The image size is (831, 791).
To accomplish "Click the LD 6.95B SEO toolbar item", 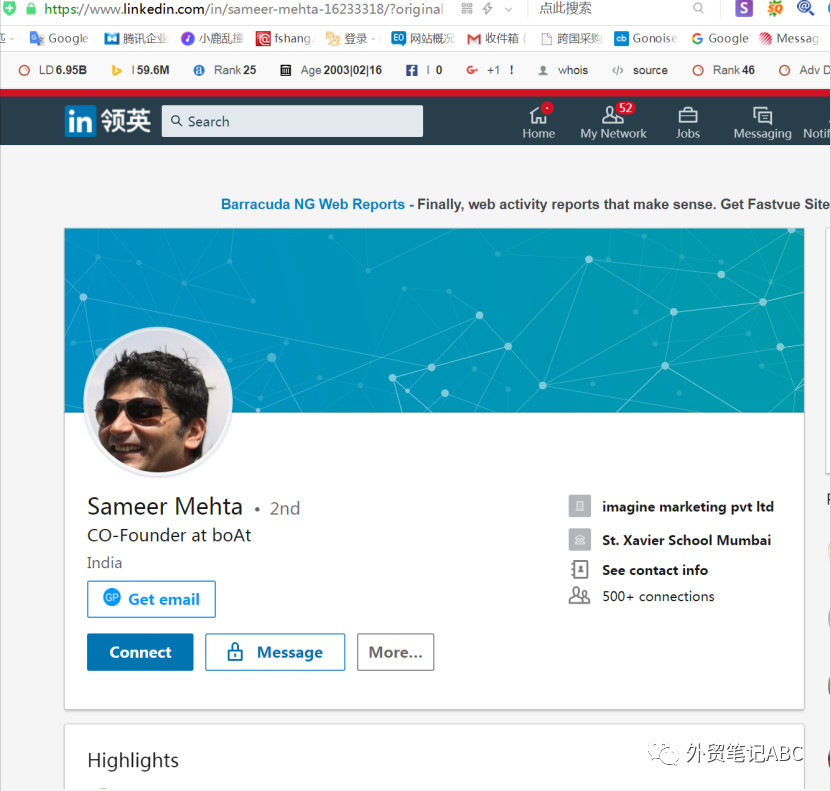I will tap(52, 70).
